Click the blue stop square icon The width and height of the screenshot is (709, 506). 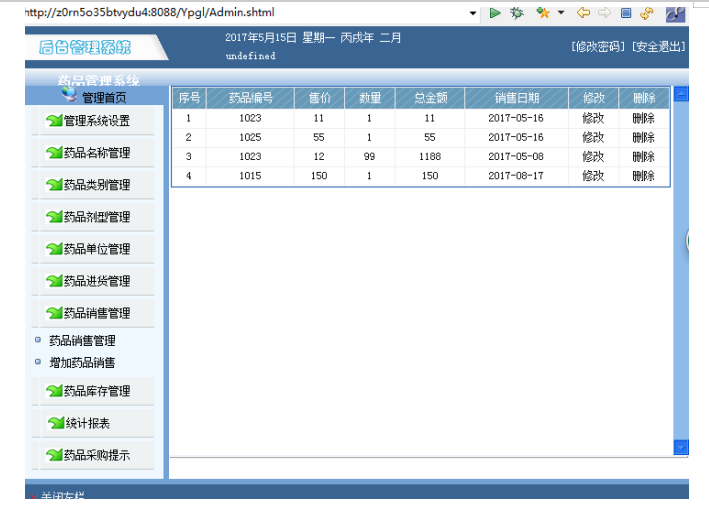[x=626, y=13]
